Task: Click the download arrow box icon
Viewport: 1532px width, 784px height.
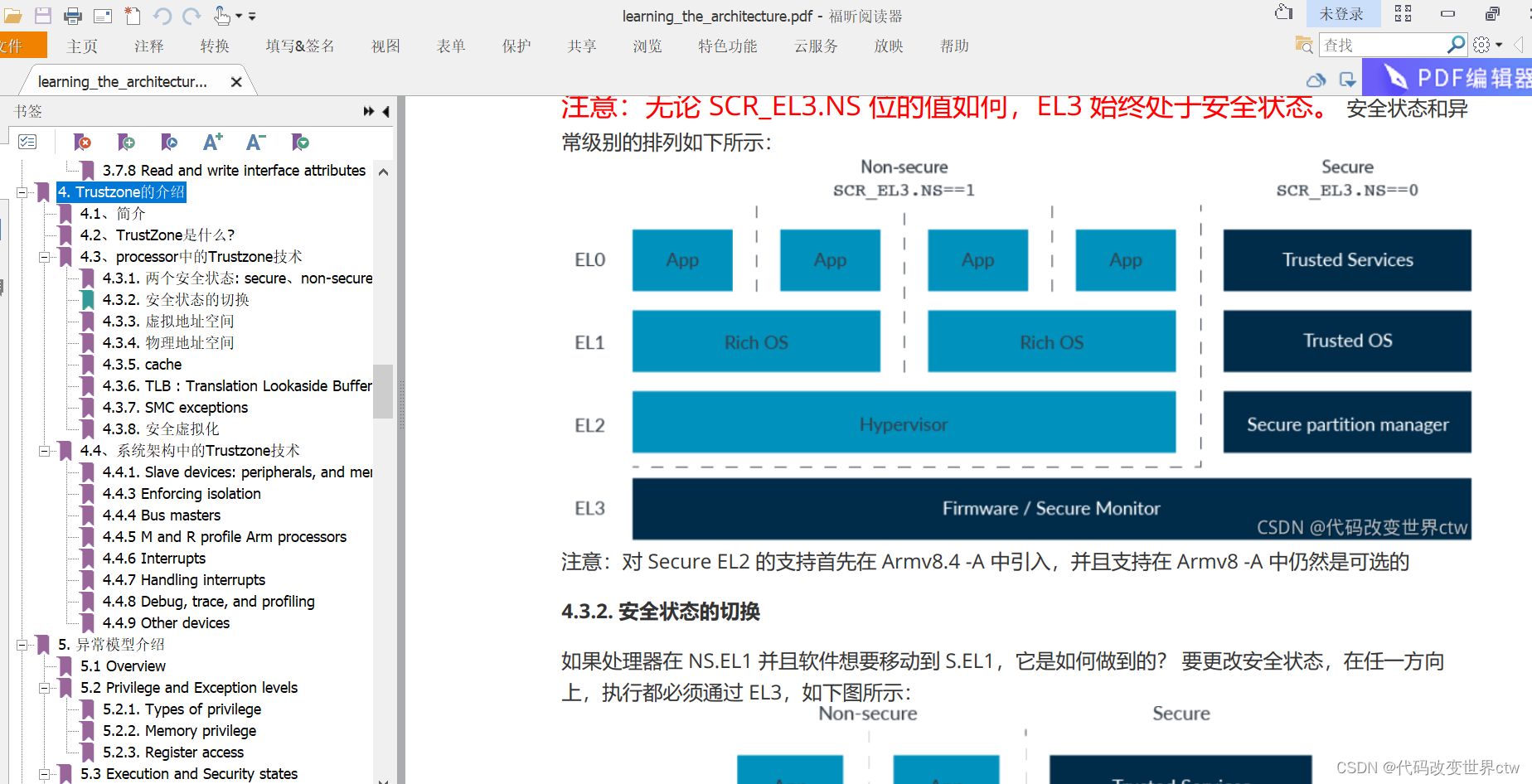Action: pos(1347,80)
